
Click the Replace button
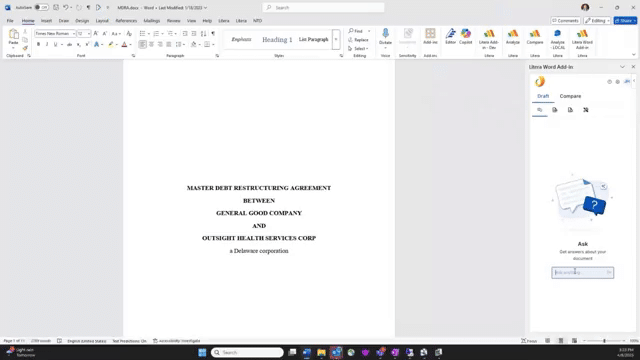click(x=358, y=40)
